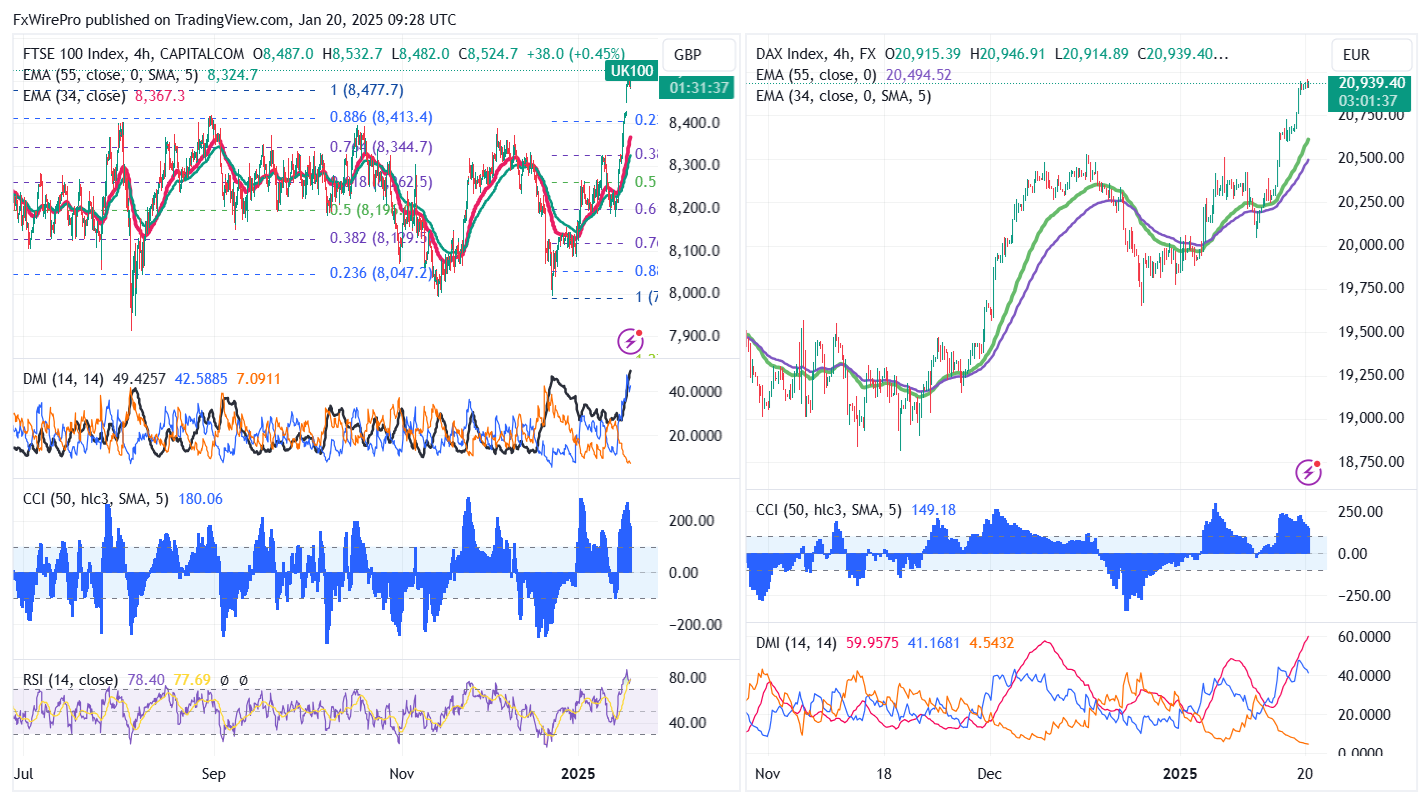Click the RSI (14, close) indicator legend
Viewport: 1420px width, 794px height.
pyautogui.click(x=70, y=680)
